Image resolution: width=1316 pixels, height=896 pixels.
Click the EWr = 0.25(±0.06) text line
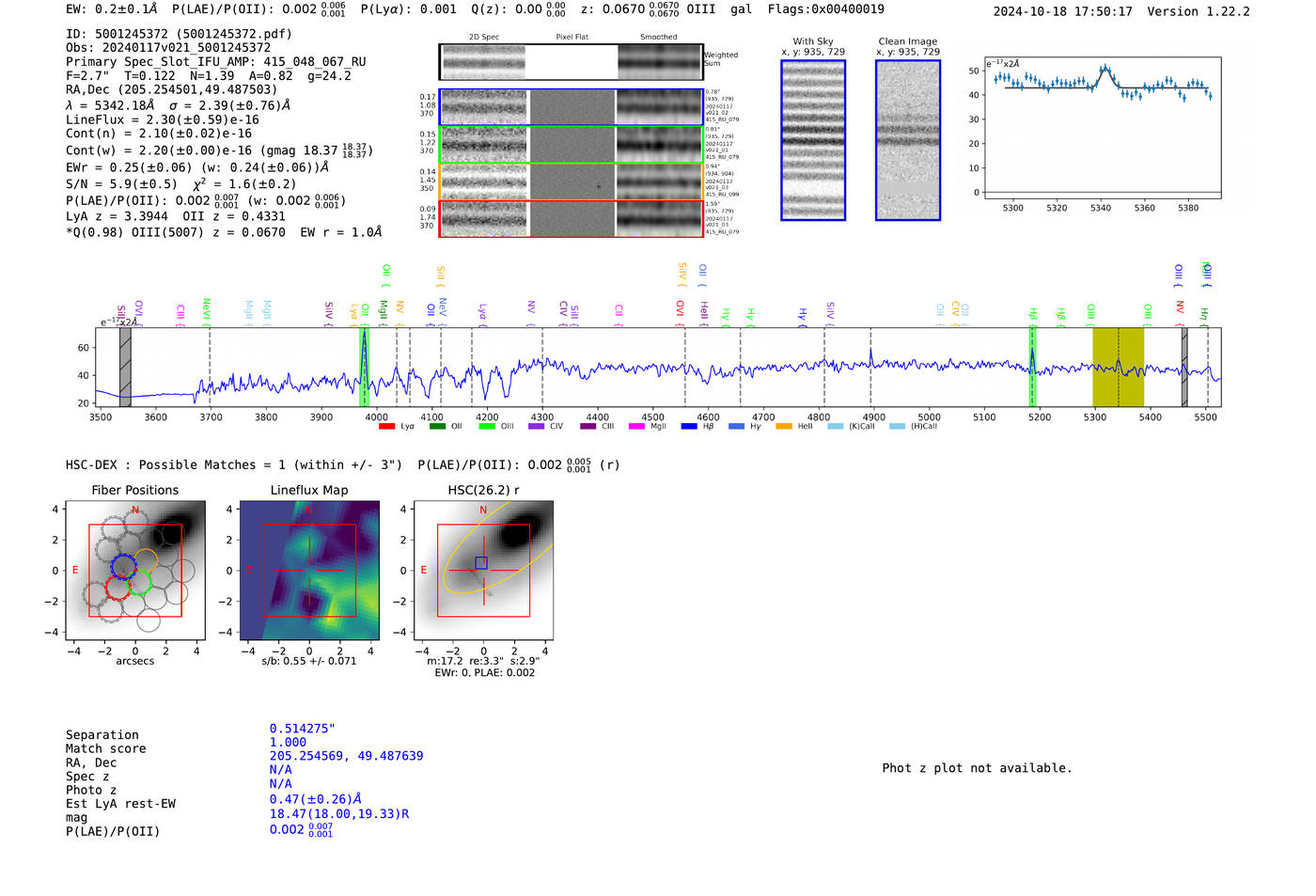click(x=197, y=167)
